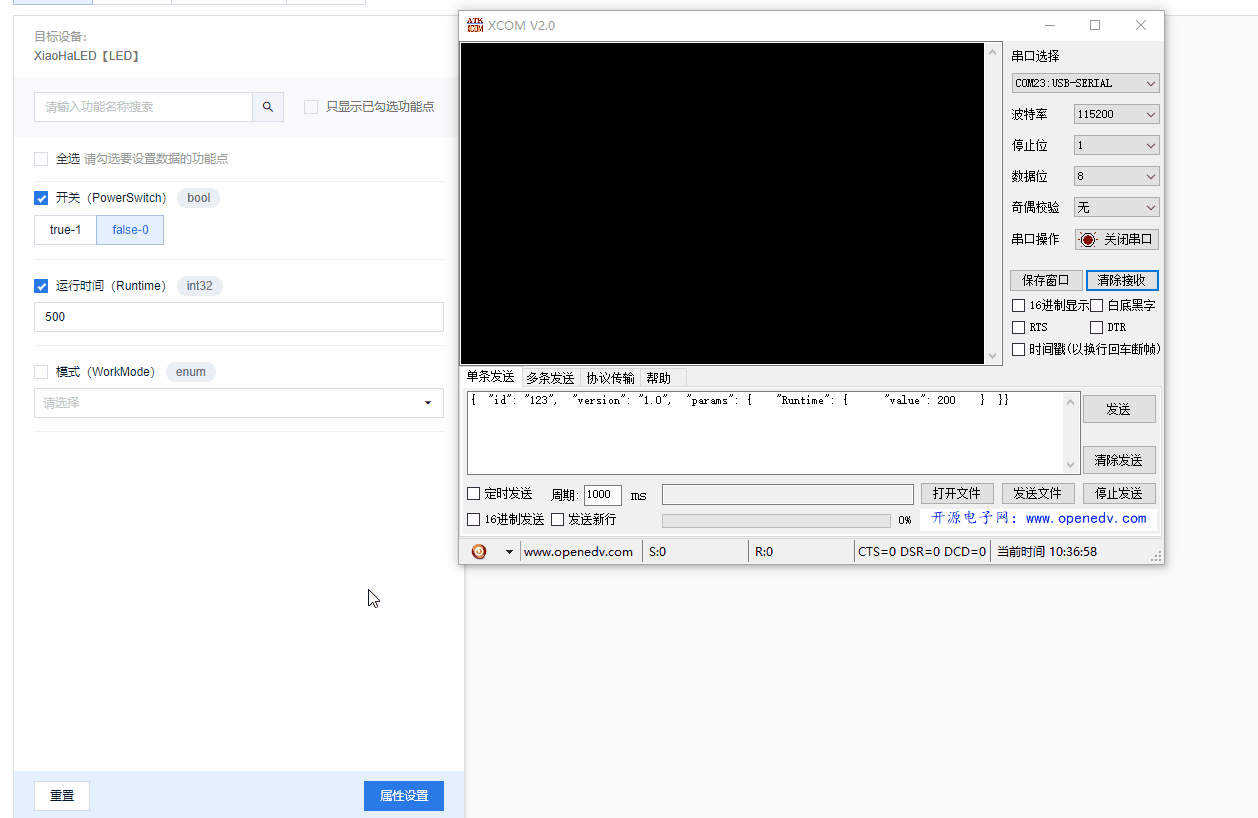The image size is (1258, 818).
Task: Click the Runtime value field showing 500
Action: 239,317
